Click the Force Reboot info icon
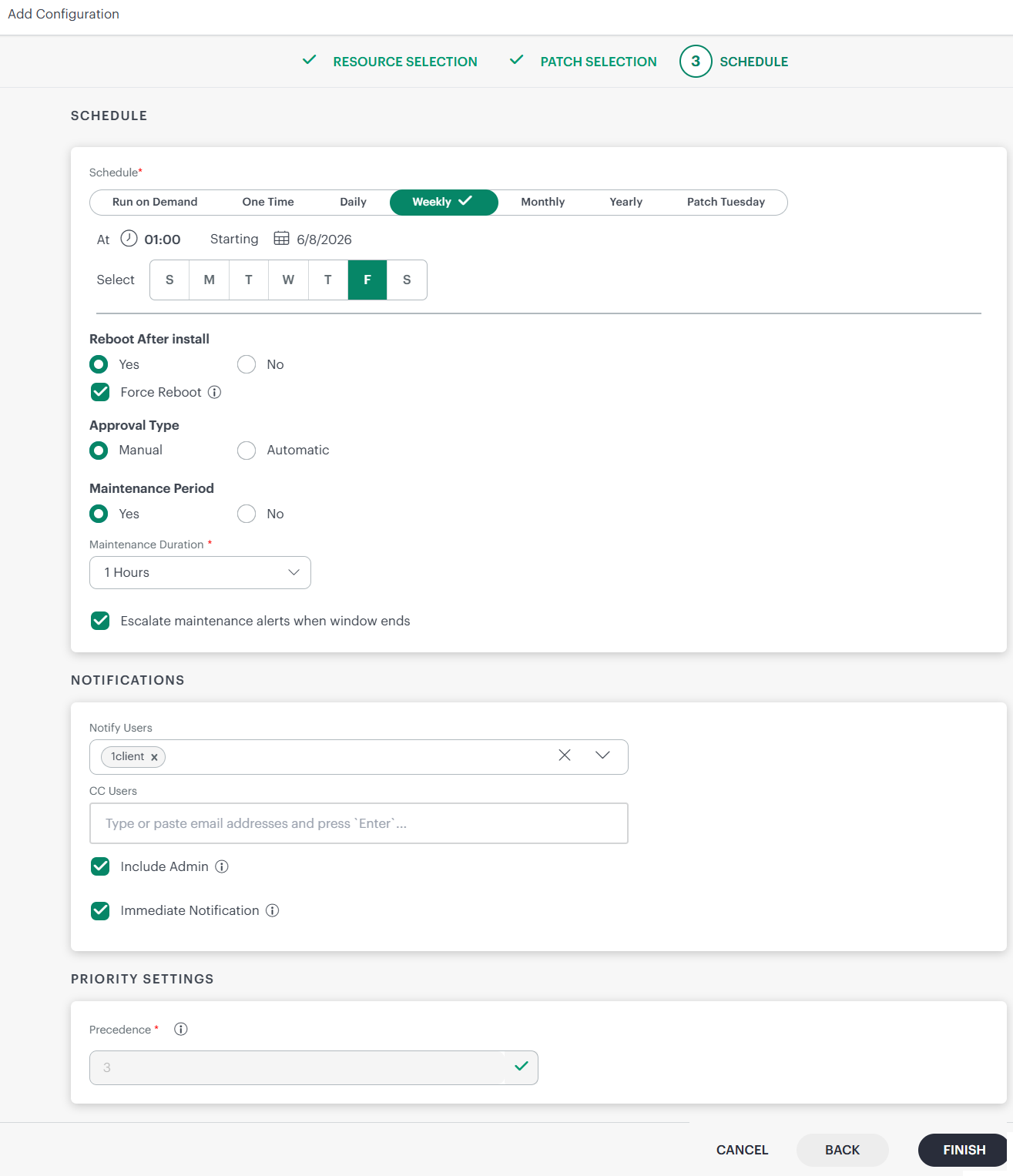This screenshot has width=1013, height=1176. (215, 392)
